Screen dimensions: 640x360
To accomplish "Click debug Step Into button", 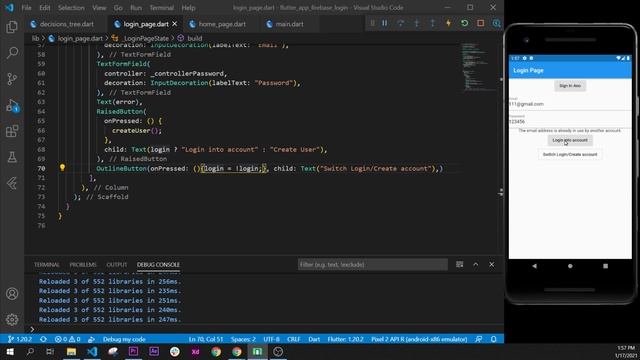I will [x=416, y=23].
